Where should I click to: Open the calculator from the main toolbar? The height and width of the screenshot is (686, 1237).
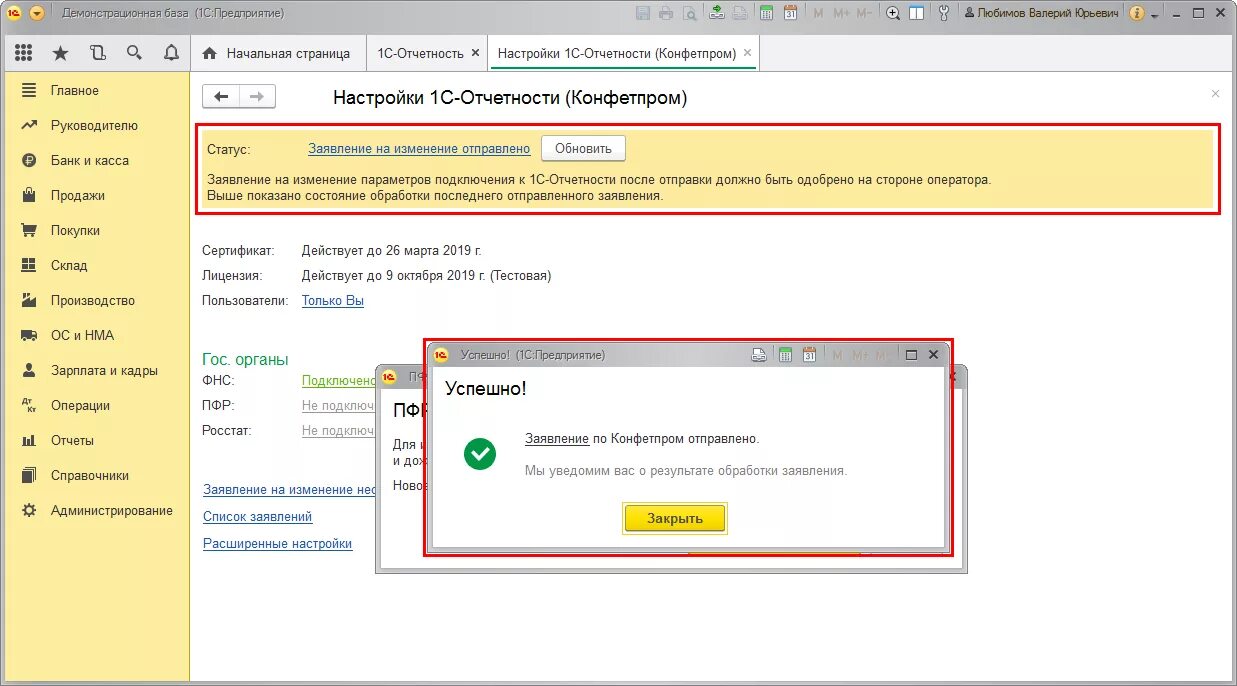coord(767,13)
